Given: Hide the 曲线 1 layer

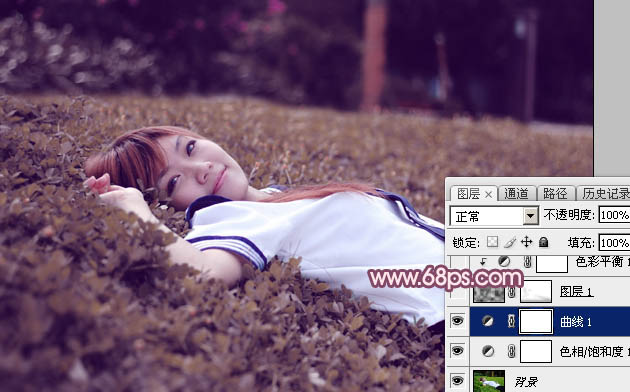Looking at the screenshot, I should tap(458, 321).
